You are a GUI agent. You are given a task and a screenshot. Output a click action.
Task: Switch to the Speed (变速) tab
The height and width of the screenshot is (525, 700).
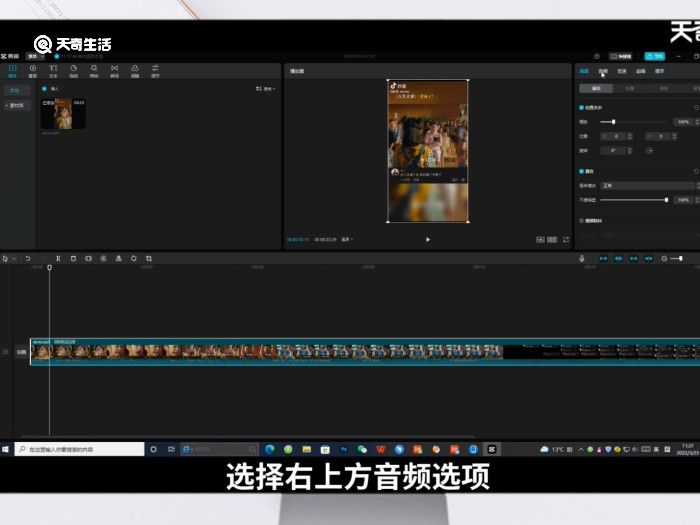click(x=621, y=71)
